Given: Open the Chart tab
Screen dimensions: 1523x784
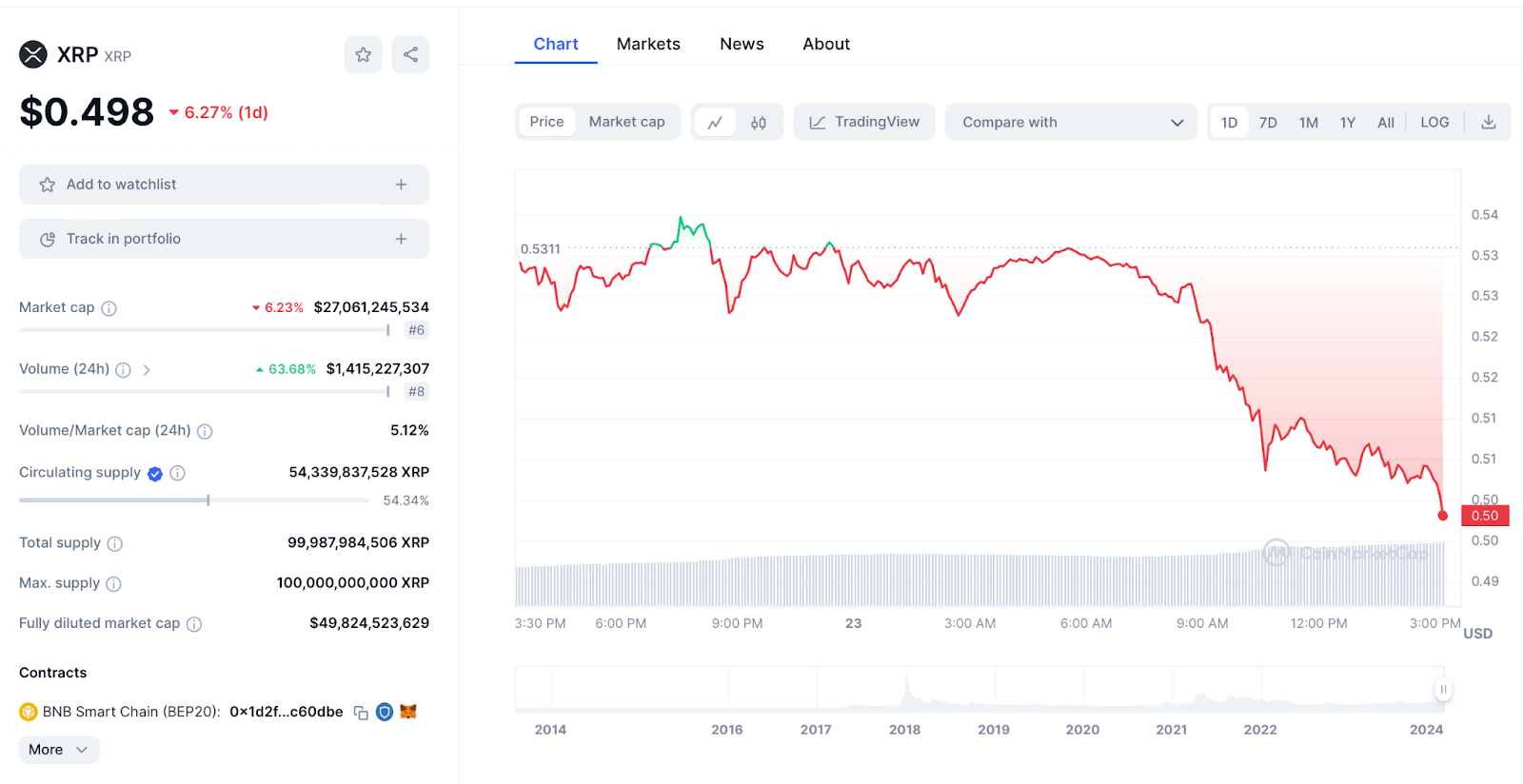Looking at the screenshot, I should tap(556, 44).
